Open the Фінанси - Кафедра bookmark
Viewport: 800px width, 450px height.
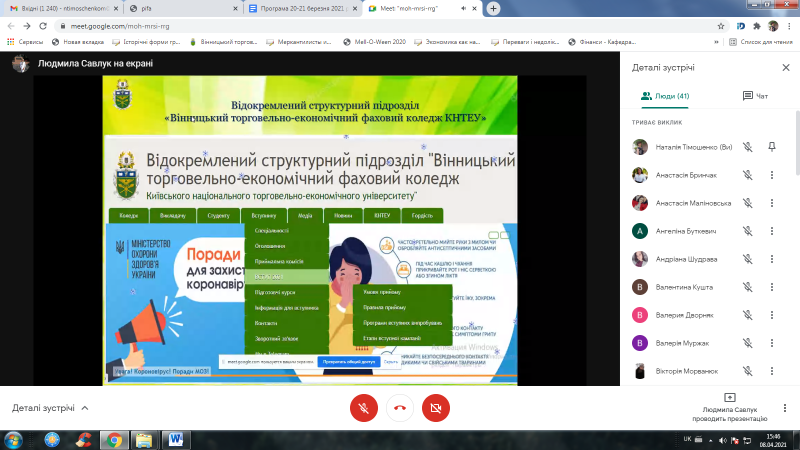coord(602,42)
